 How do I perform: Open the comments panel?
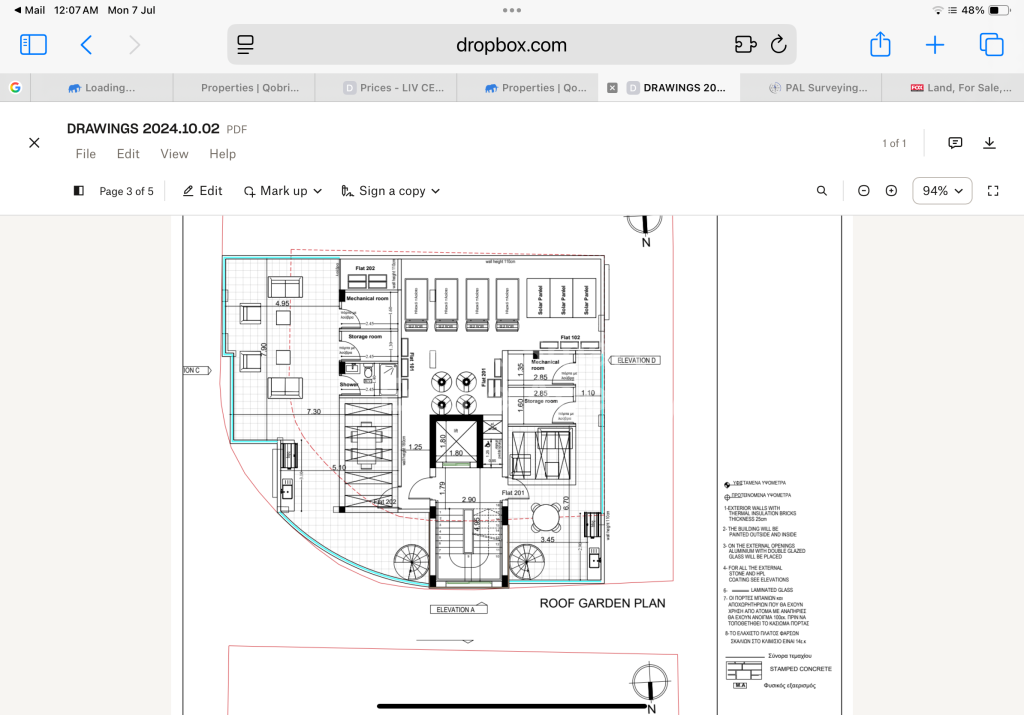point(955,143)
